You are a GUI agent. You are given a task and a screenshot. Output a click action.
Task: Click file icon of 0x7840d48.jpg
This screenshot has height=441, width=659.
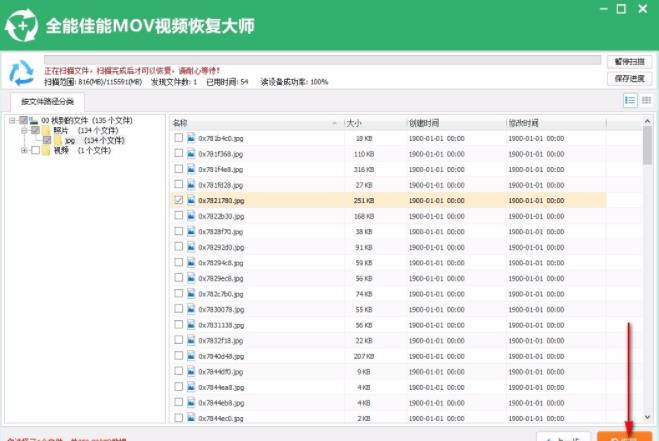click(x=191, y=356)
